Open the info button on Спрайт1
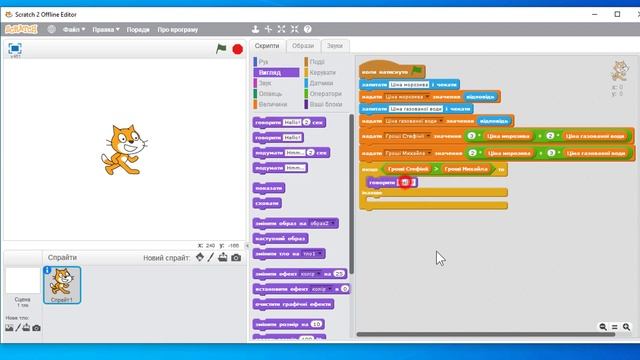The width and height of the screenshot is (640, 360). click(x=47, y=270)
